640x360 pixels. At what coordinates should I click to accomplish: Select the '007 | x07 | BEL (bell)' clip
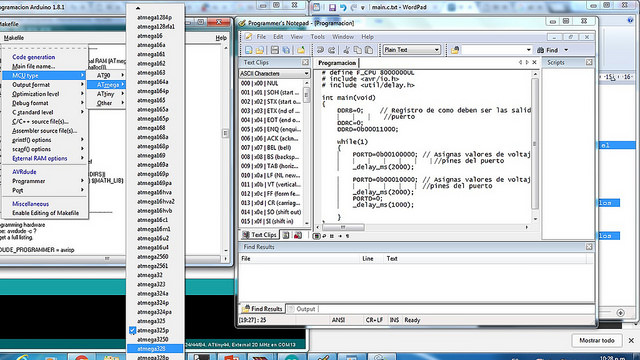pos(271,148)
